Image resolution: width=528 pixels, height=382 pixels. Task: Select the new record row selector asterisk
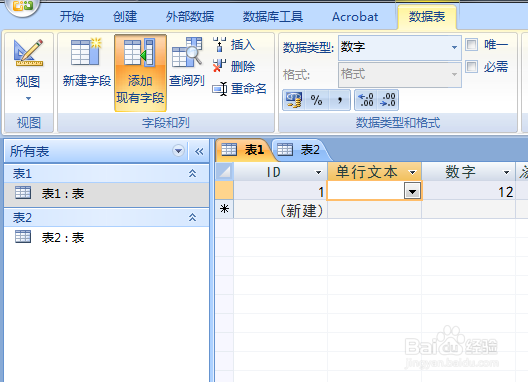224,210
